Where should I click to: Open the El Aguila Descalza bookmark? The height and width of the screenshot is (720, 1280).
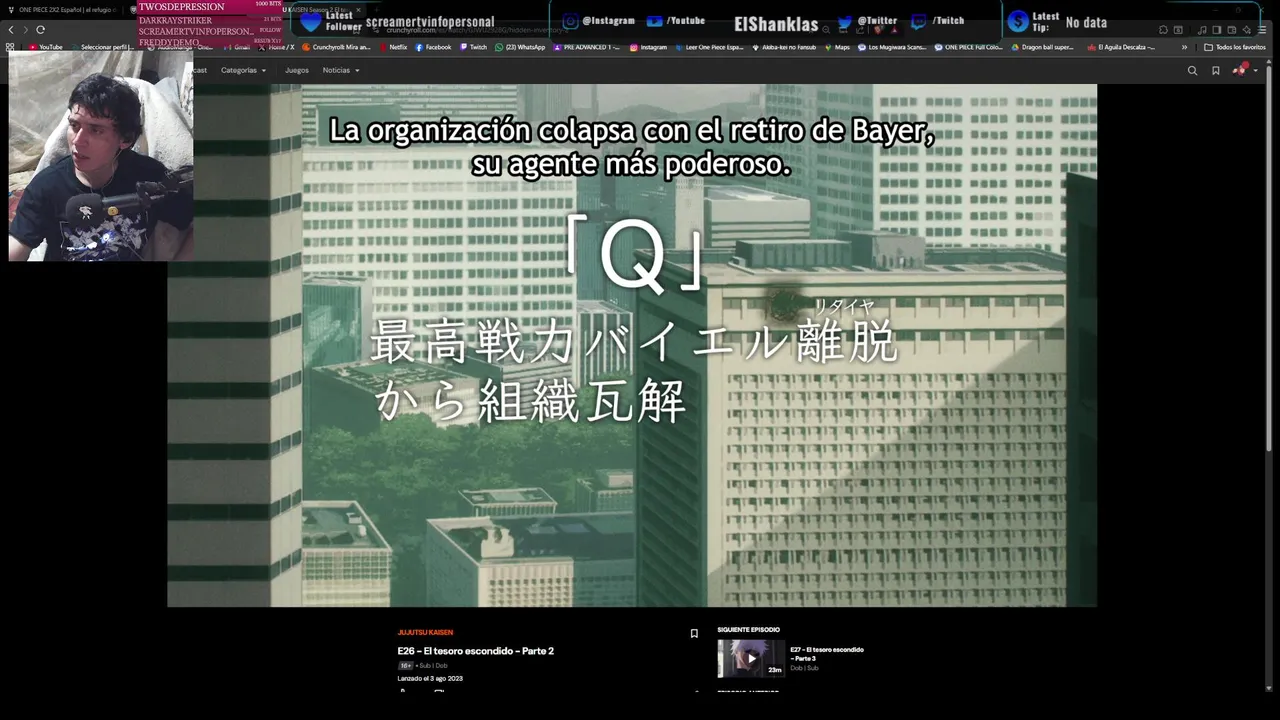pyautogui.click(x=1121, y=47)
